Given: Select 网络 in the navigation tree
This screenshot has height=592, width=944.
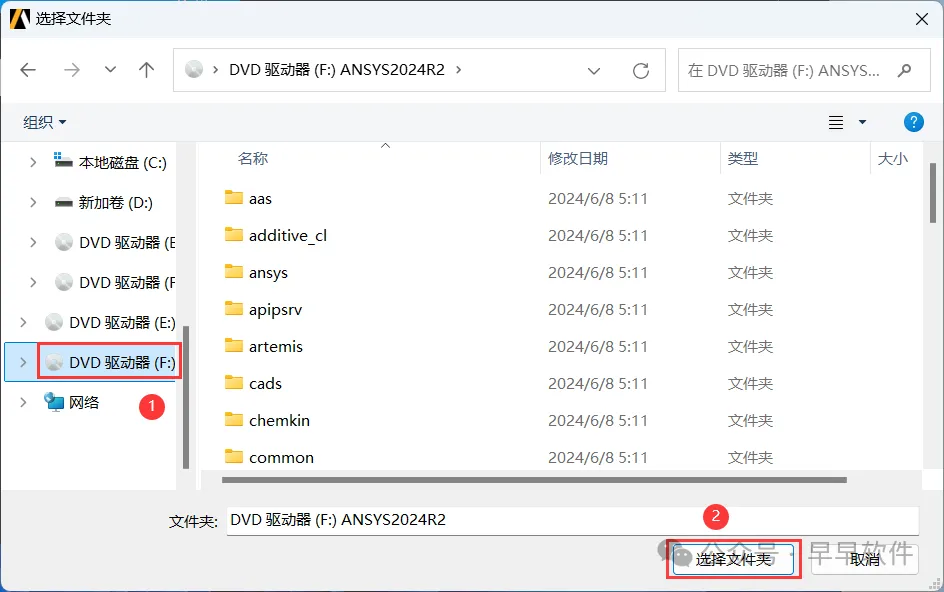Looking at the screenshot, I should pos(72,402).
